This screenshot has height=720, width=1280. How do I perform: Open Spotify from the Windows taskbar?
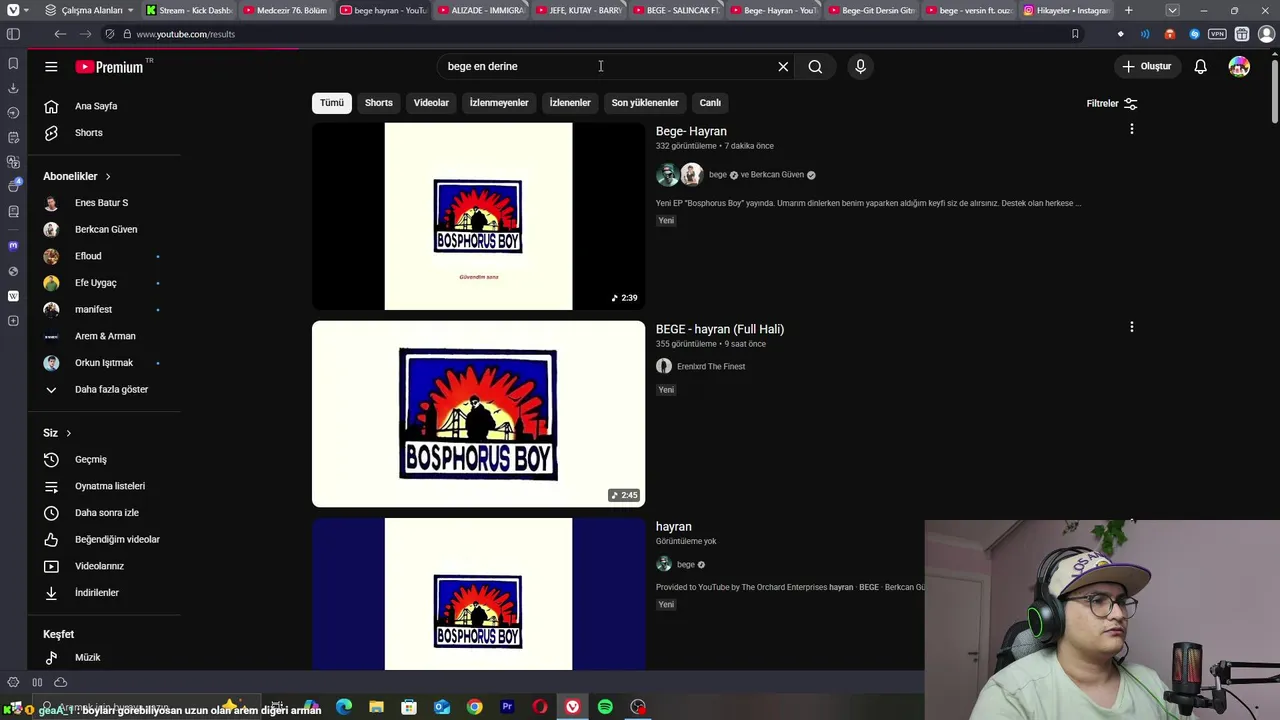click(x=605, y=707)
